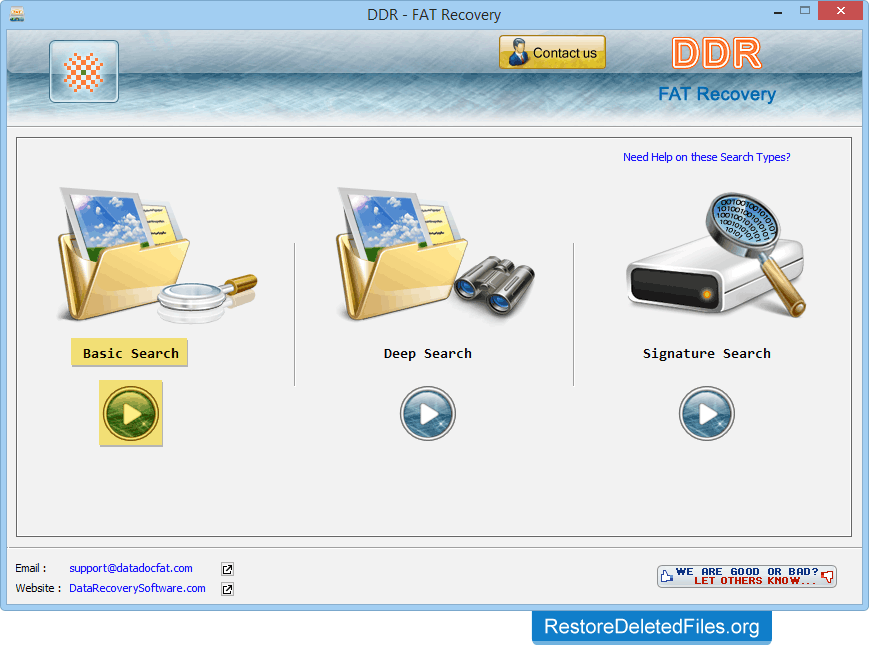Click the title bar application icon
The width and height of the screenshot is (869, 645).
[x=17, y=14]
